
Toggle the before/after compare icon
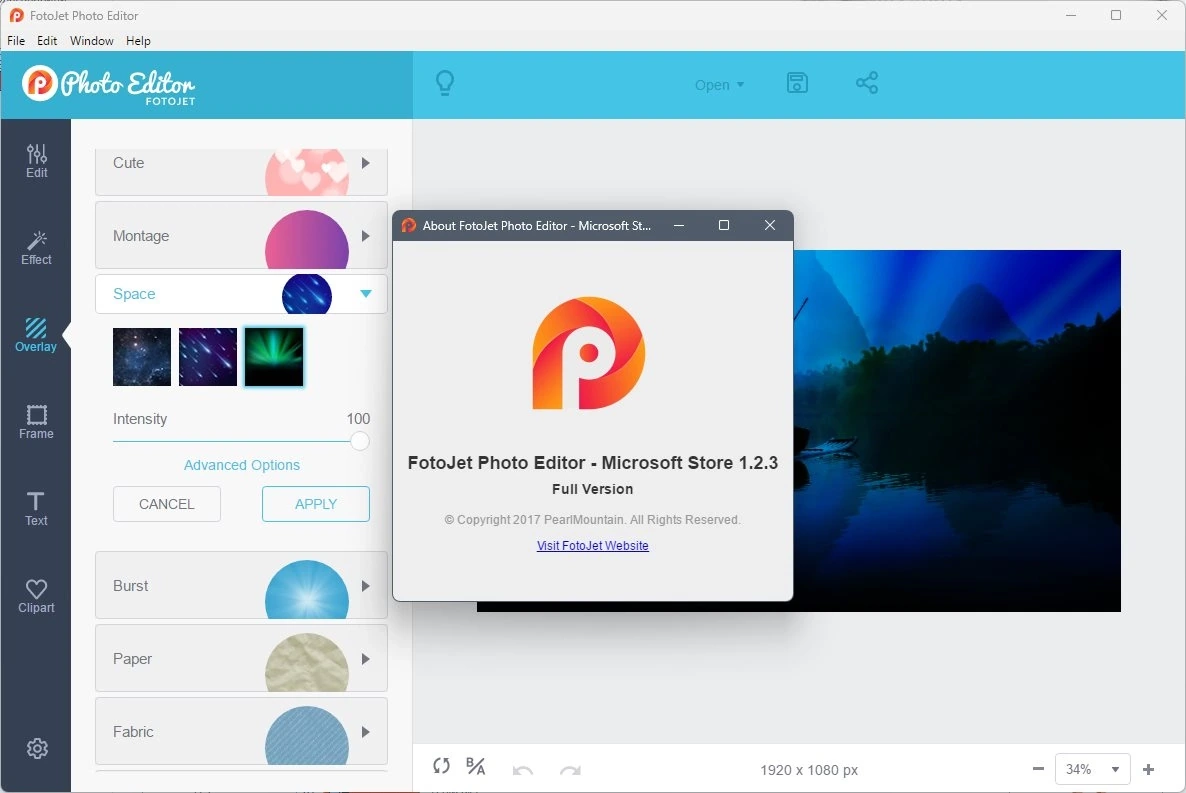(476, 767)
